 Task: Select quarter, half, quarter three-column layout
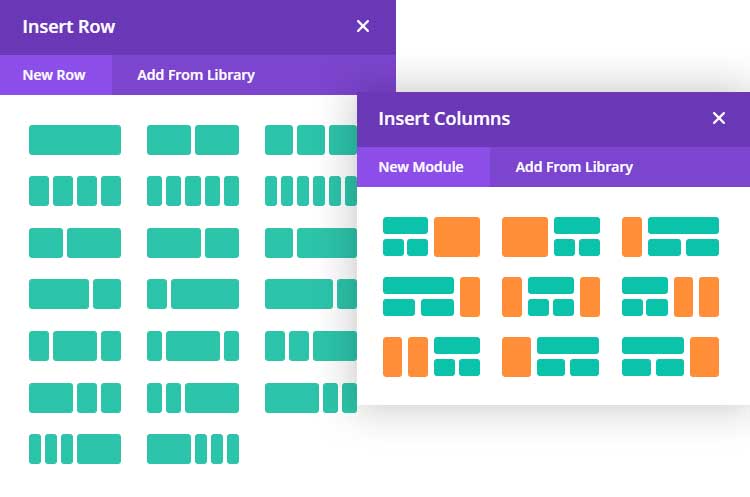pyautogui.click(x=75, y=345)
